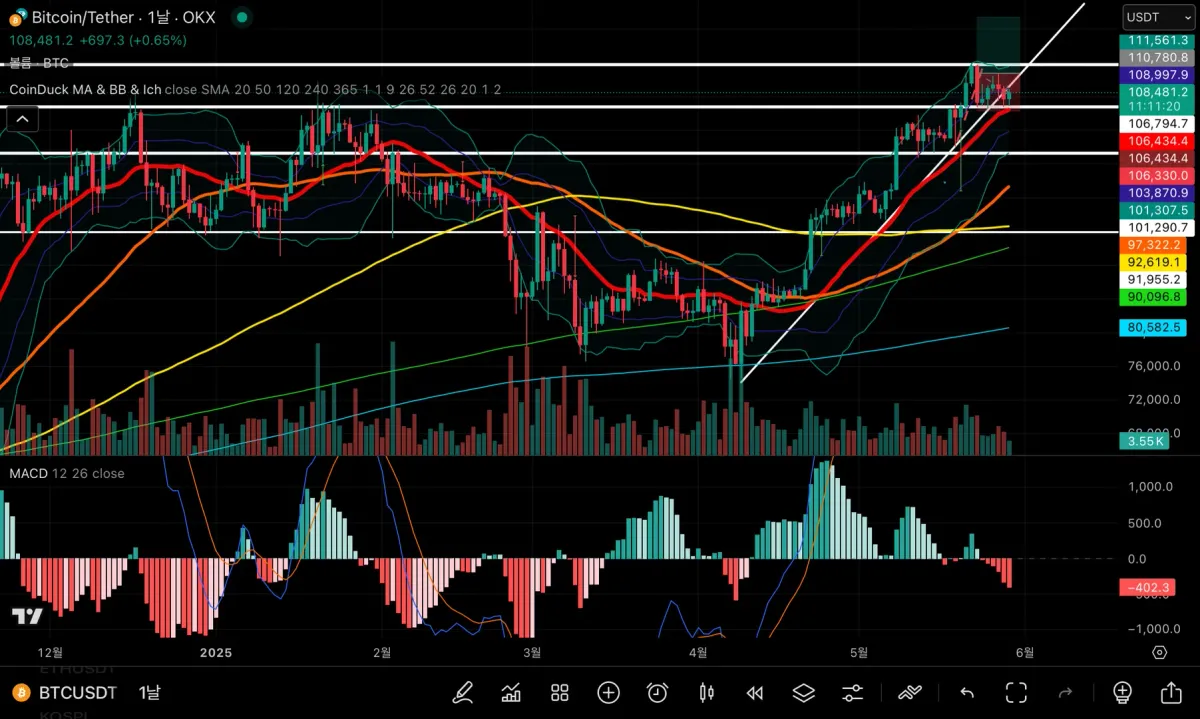Open the BTCUSDT symbol search
Viewport: 1200px width, 719px height.
pyautogui.click(x=77, y=692)
